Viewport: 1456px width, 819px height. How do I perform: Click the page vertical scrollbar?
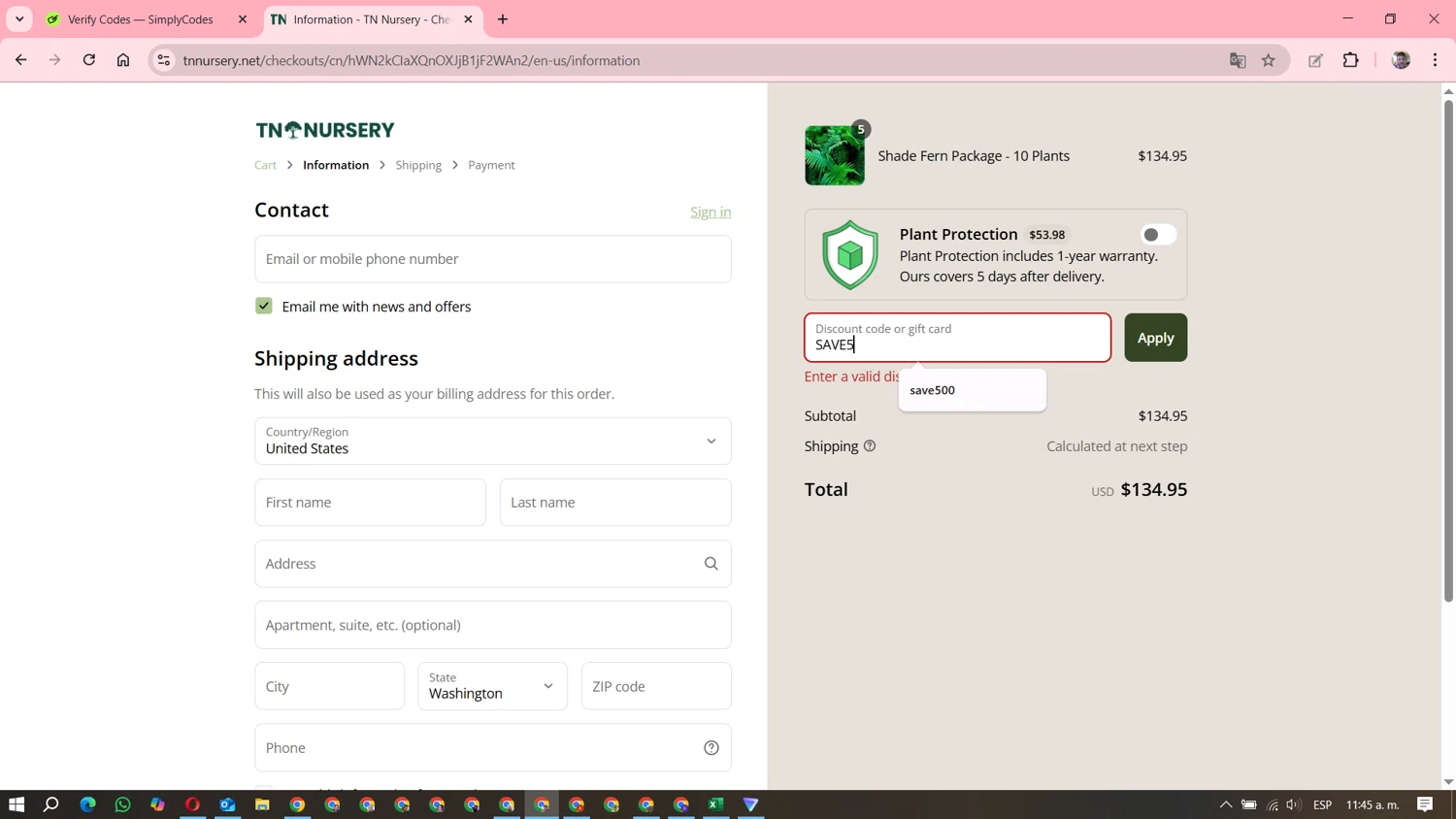[1448, 349]
